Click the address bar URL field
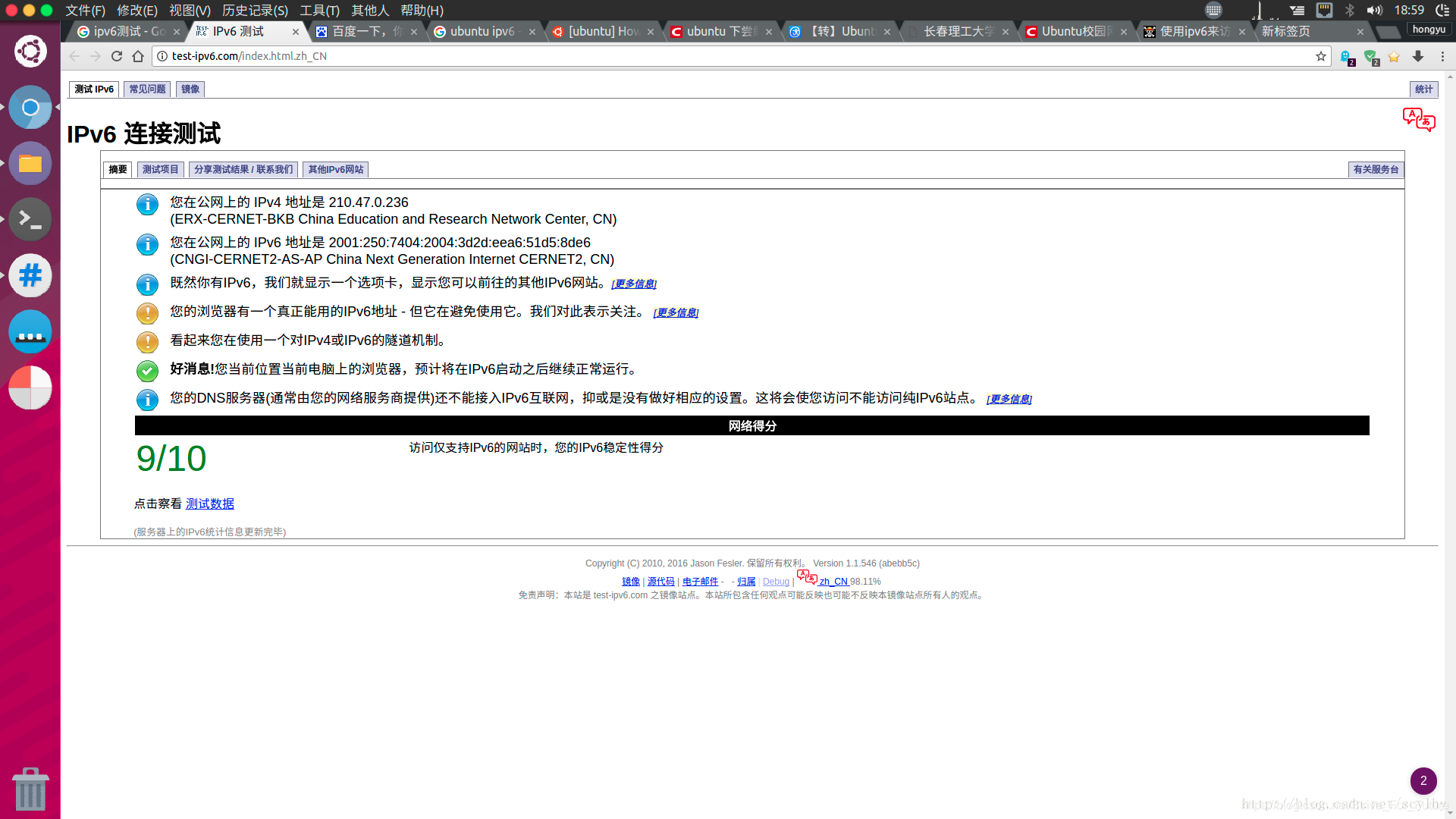The image size is (1456, 819). coord(682,56)
